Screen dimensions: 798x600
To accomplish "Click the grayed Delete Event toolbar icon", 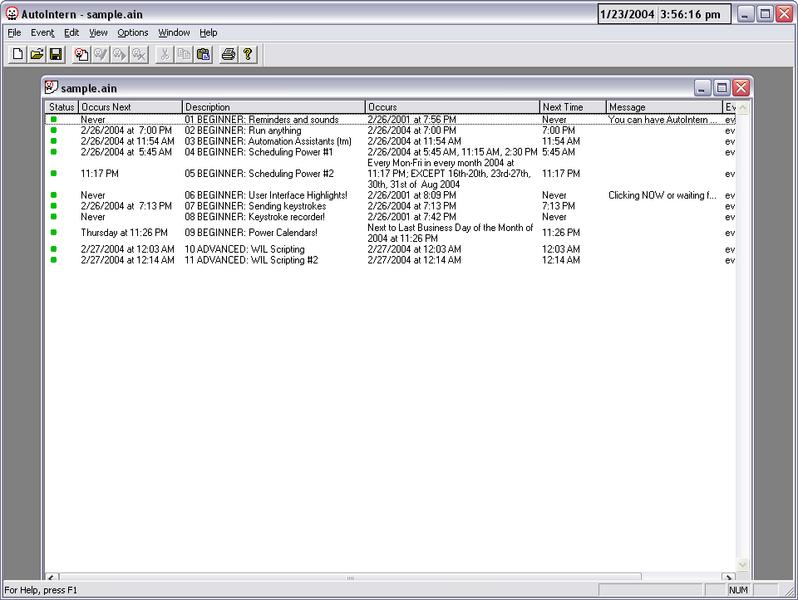I will point(139,54).
